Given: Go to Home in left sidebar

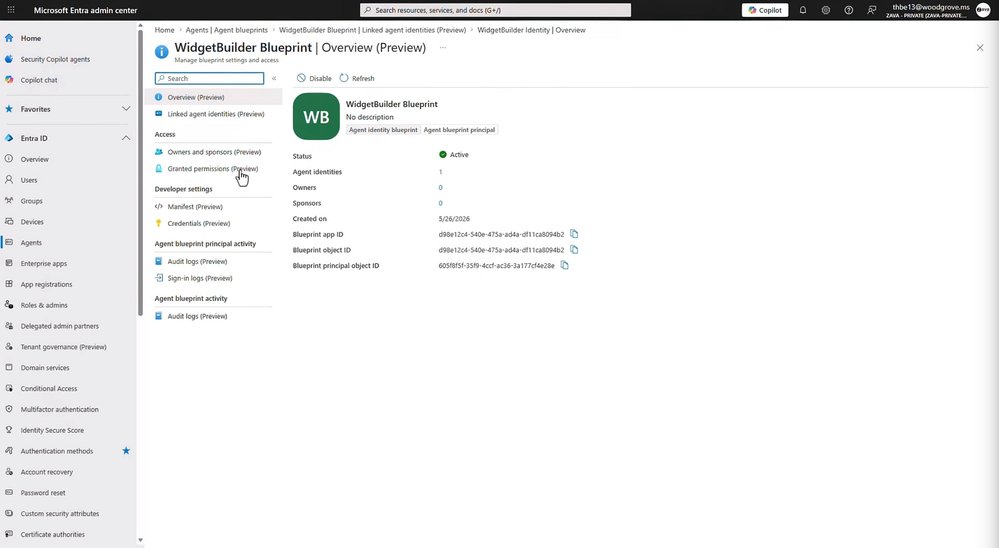Looking at the screenshot, I should 31,38.
